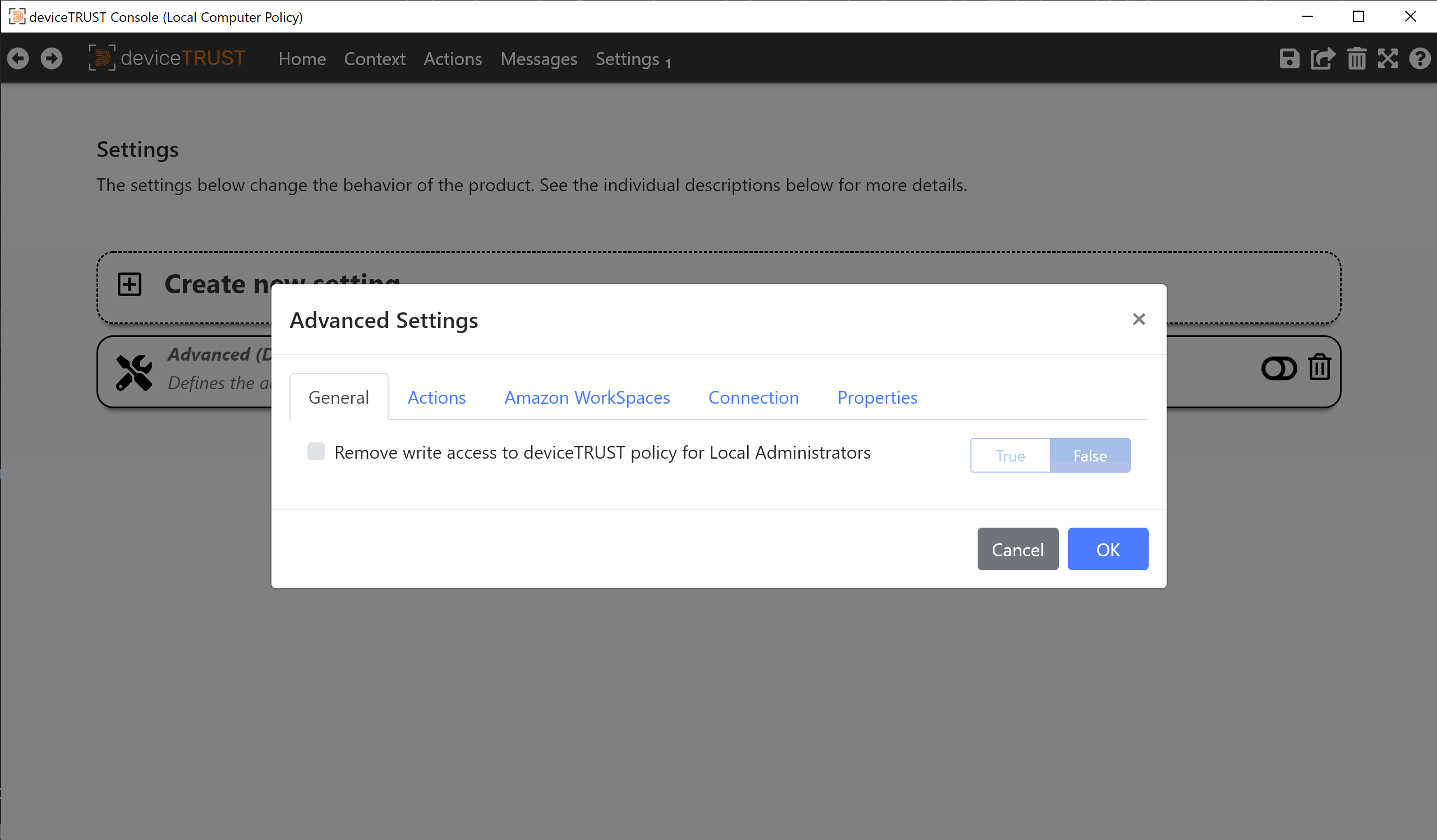Screen dimensions: 1437x840
Task: Switch to the General tab
Action: (339, 397)
